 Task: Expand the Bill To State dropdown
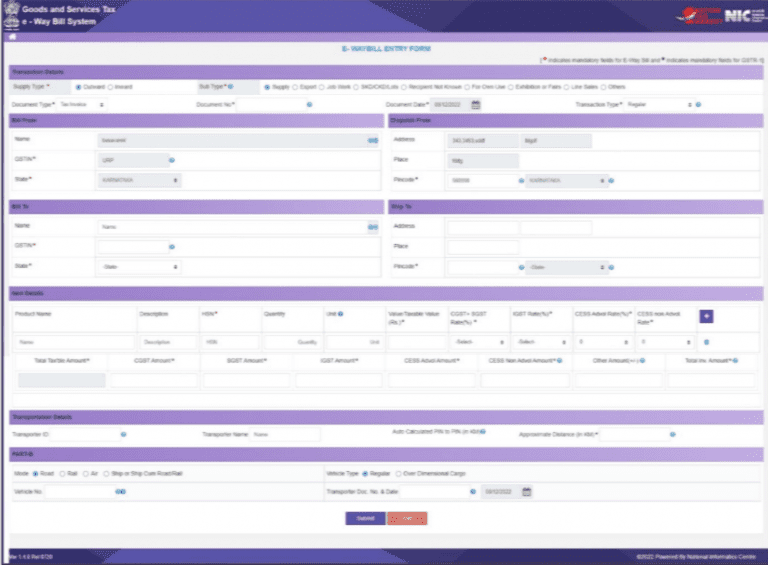tap(139, 267)
